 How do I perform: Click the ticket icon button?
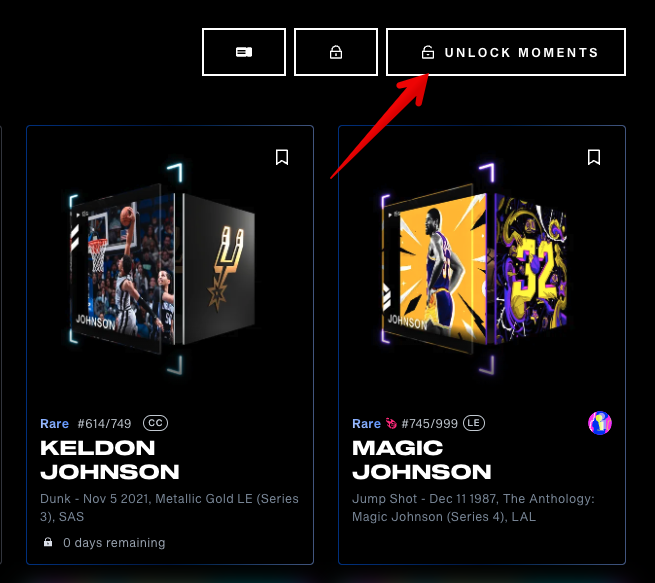pos(244,52)
